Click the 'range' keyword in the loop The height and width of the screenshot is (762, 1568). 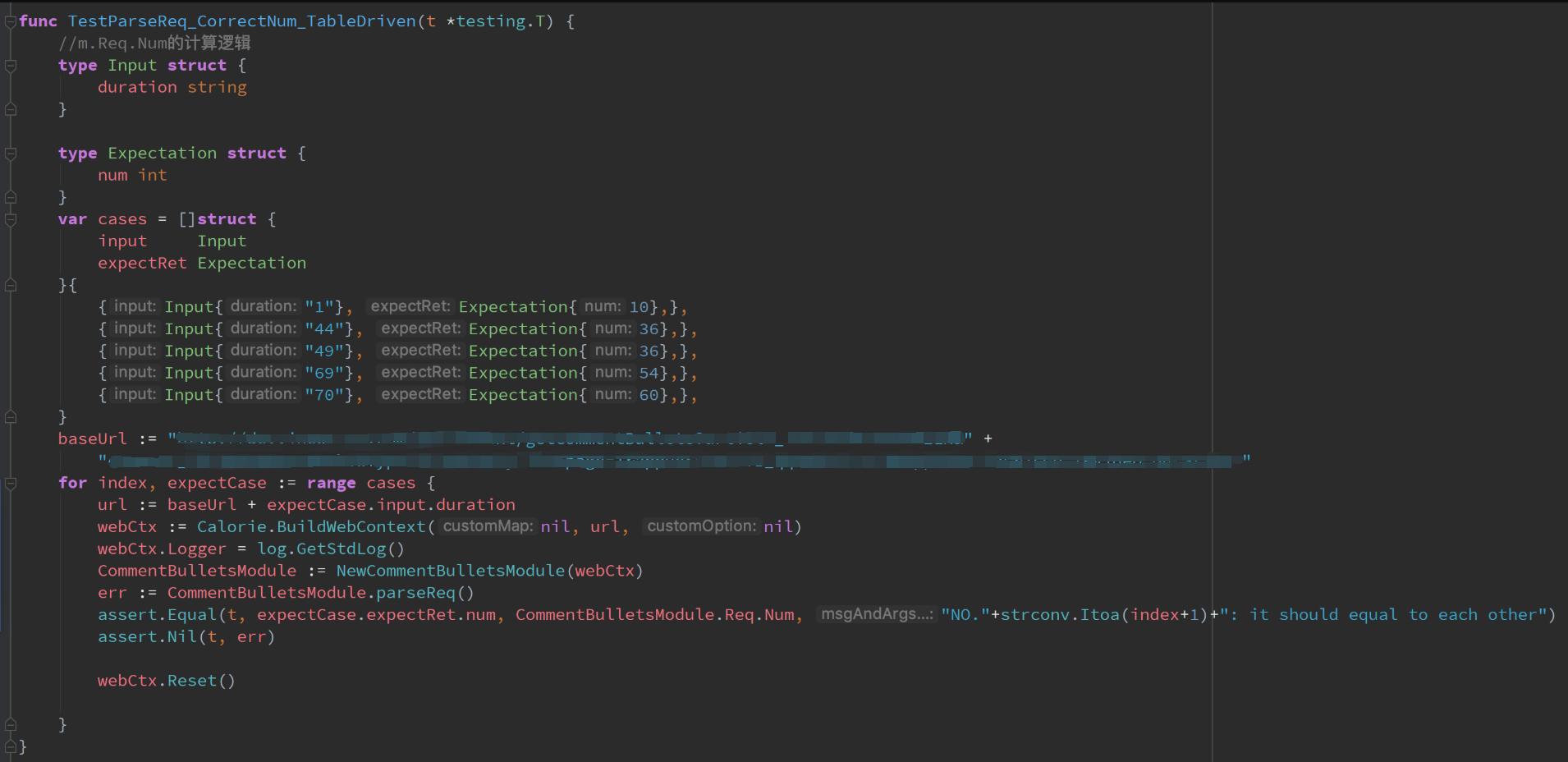coord(331,483)
